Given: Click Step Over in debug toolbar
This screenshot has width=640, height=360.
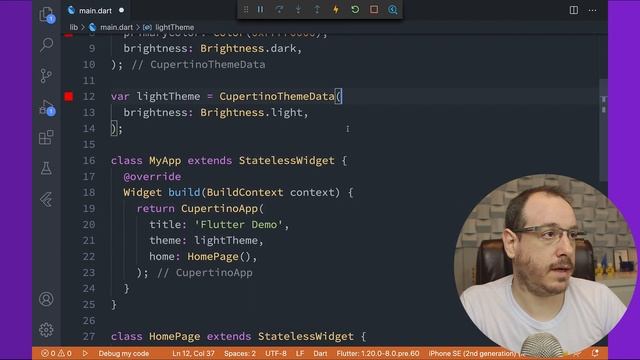Looking at the screenshot, I should pyautogui.click(x=279, y=9).
